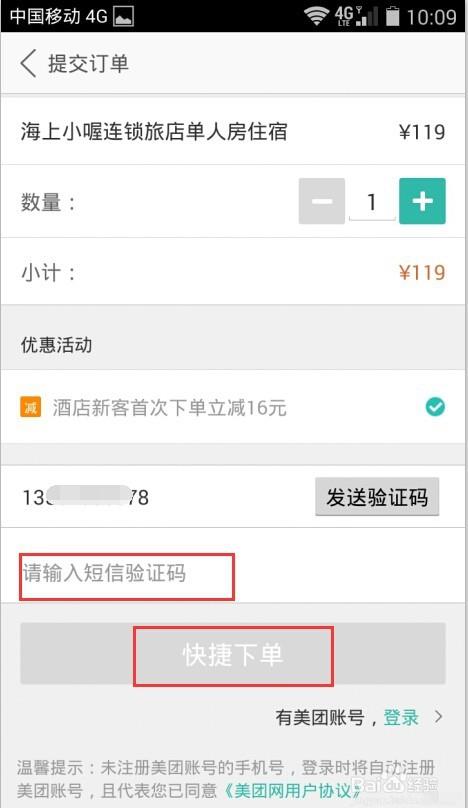Select the 海上小喔连锁旅店单人房住宿 item row

[233, 131]
